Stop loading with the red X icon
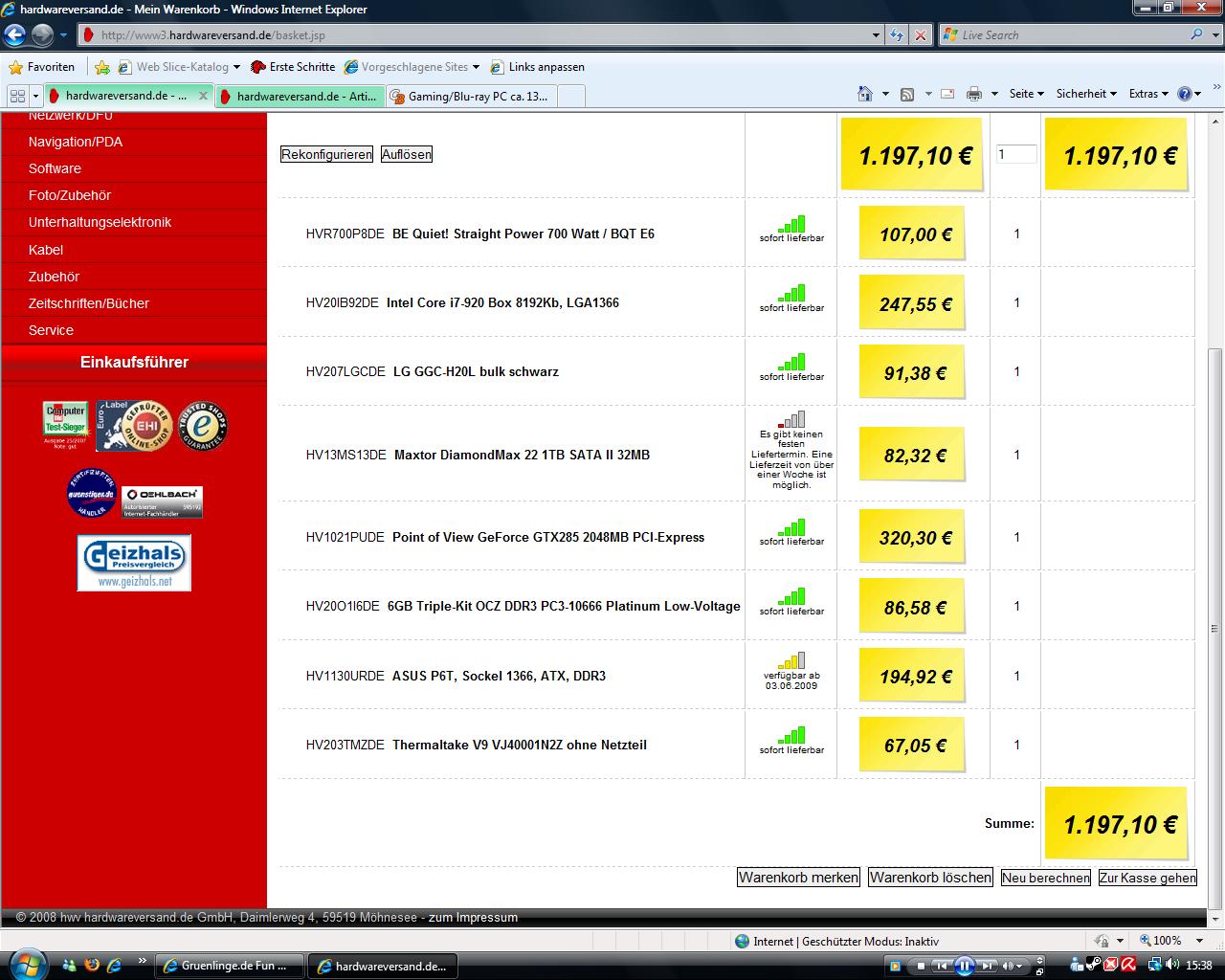The image size is (1225, 980). click(x=921, y=35)
